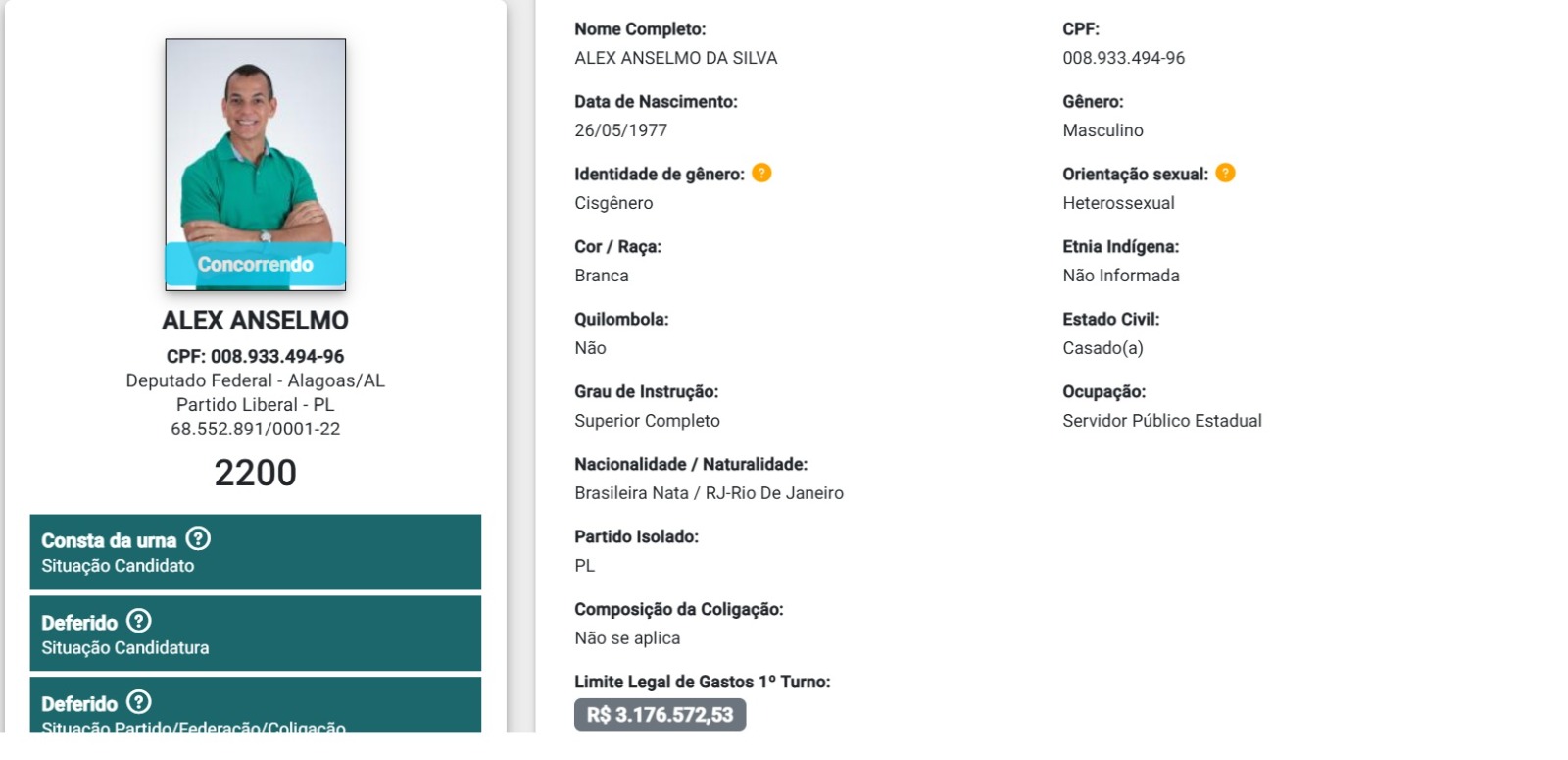Select the Consta da urna status panel
Image resolution: width=1568 pixels, height=760 pixels.
coord(255,552)
